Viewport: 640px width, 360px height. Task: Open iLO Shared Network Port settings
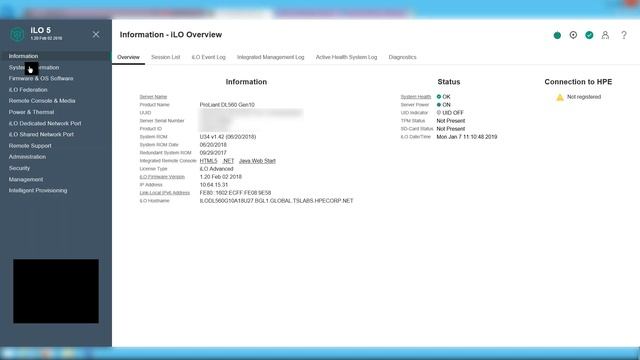41,134
